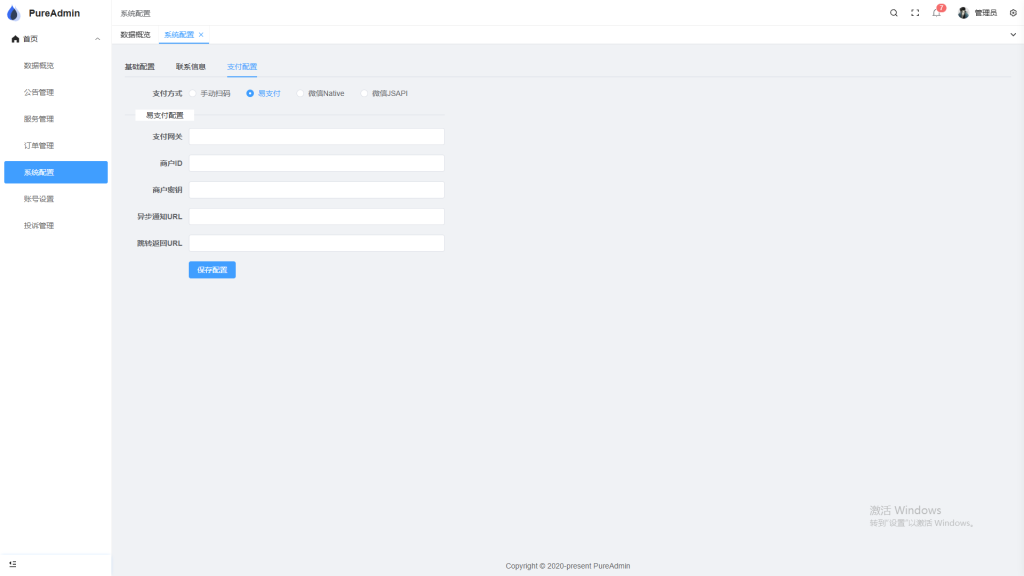The width and height of the screenshot is (1024, 576).
Task: Open the 管理员 user dropdown
Action: 985,13
